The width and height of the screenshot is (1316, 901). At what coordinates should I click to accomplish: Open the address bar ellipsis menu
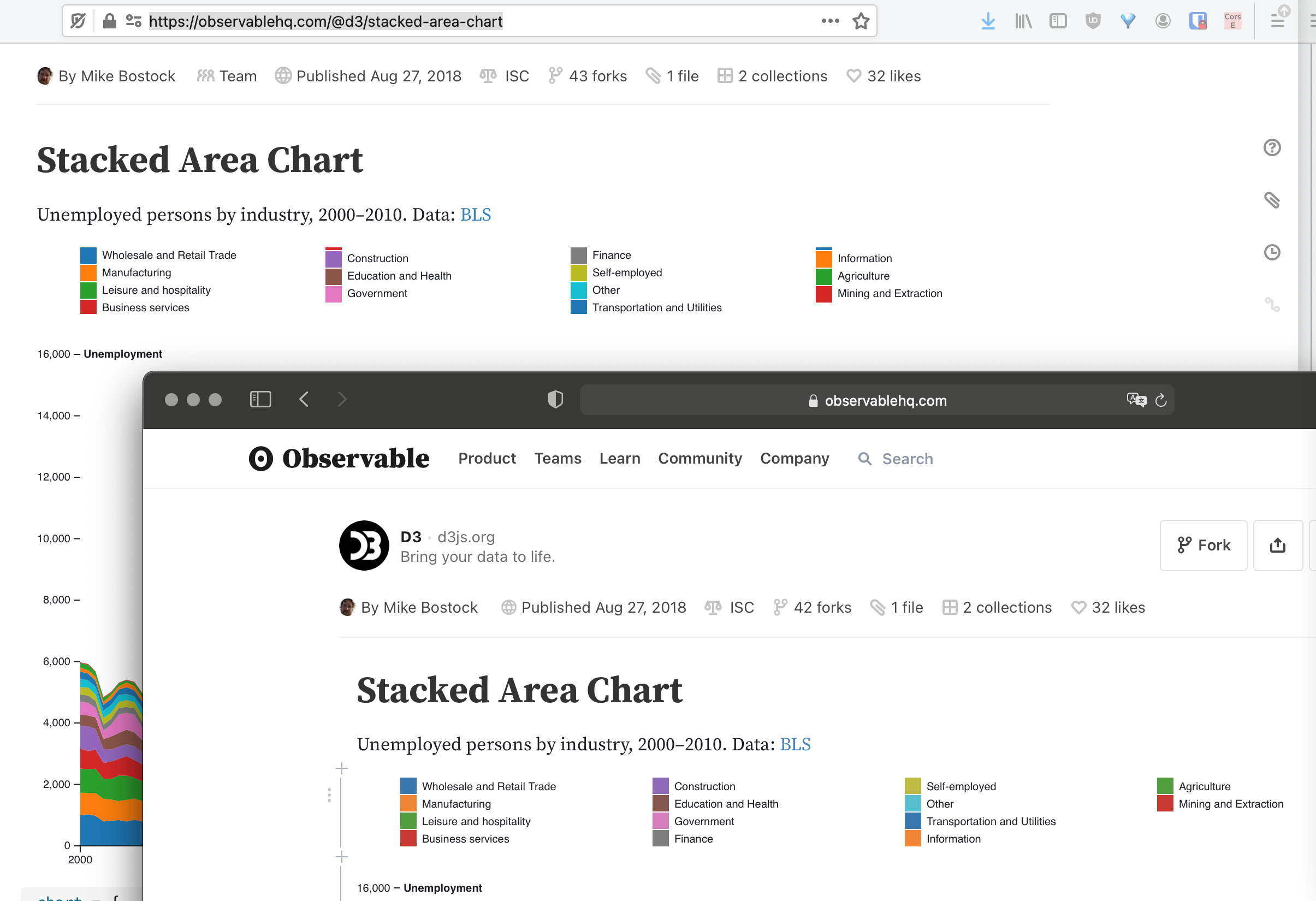click(x=830, y=21)
